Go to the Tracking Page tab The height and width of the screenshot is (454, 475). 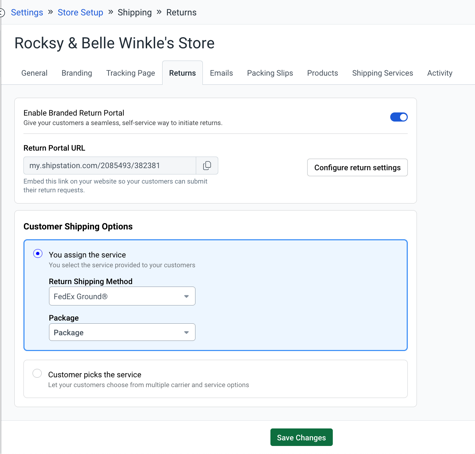[x=131, y=73]
